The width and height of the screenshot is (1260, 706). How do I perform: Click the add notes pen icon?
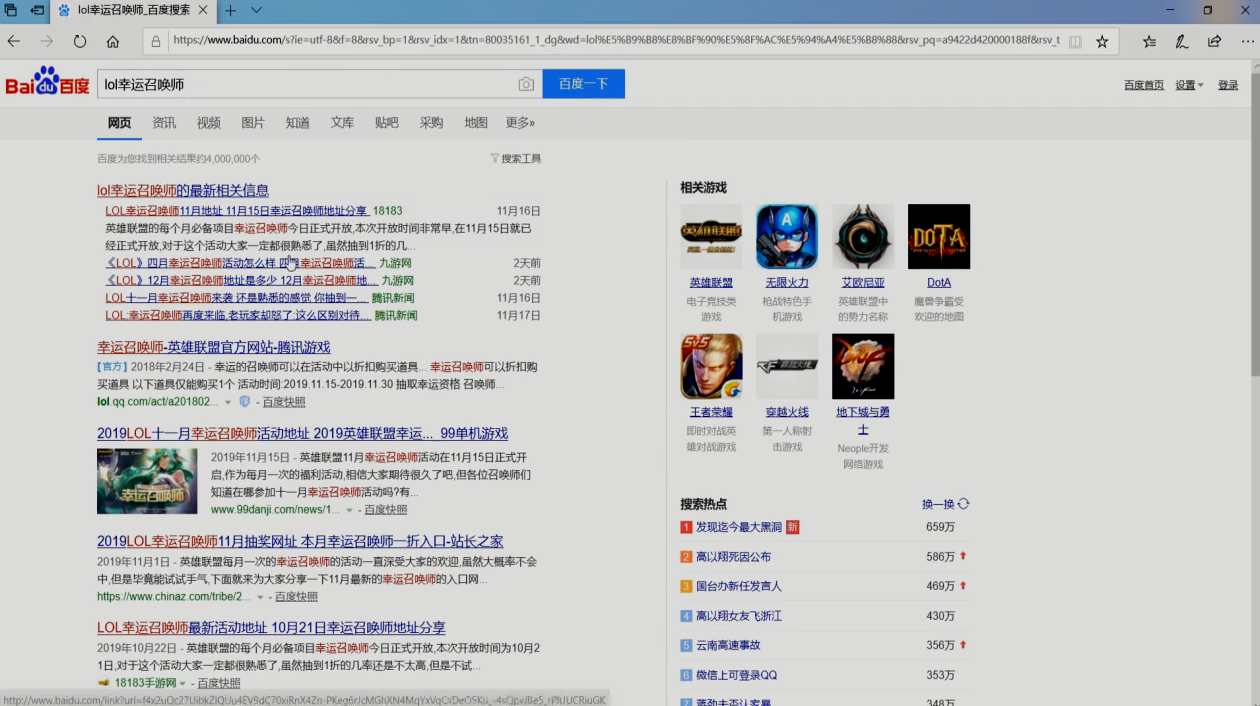coord(1182,41)
